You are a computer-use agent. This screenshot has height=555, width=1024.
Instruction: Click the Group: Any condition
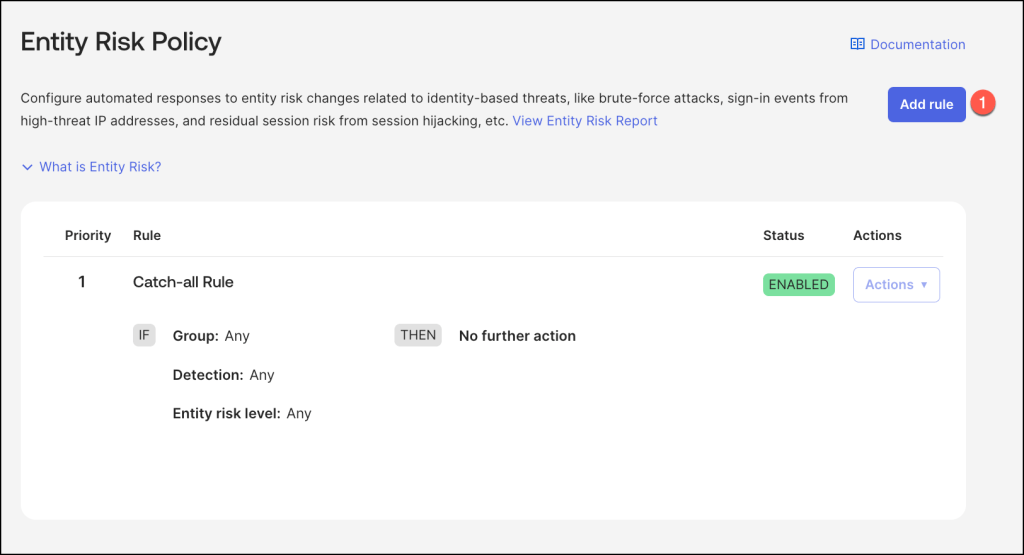click(211, 336)
